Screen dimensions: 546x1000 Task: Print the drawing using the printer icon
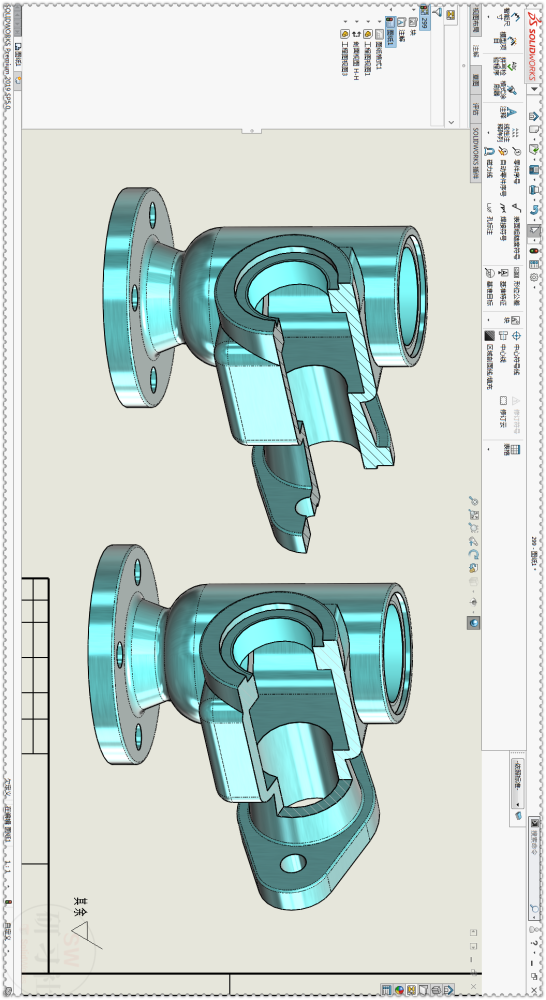coord(535,189)
